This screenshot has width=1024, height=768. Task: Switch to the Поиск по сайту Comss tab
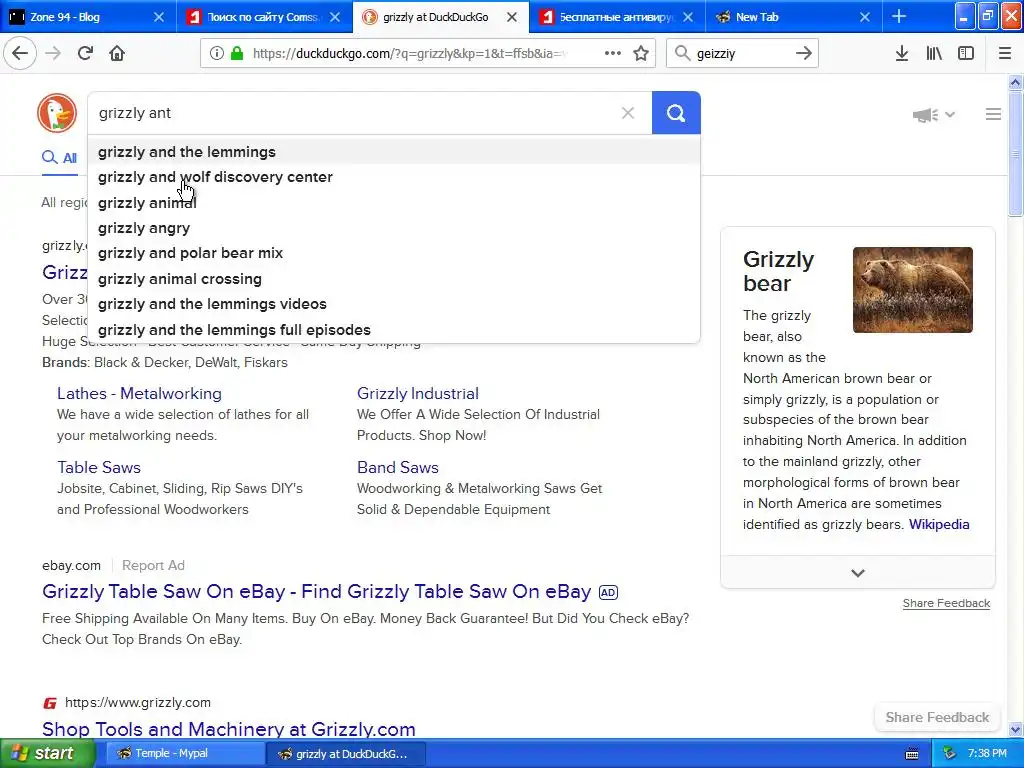[x=264, y=17]
